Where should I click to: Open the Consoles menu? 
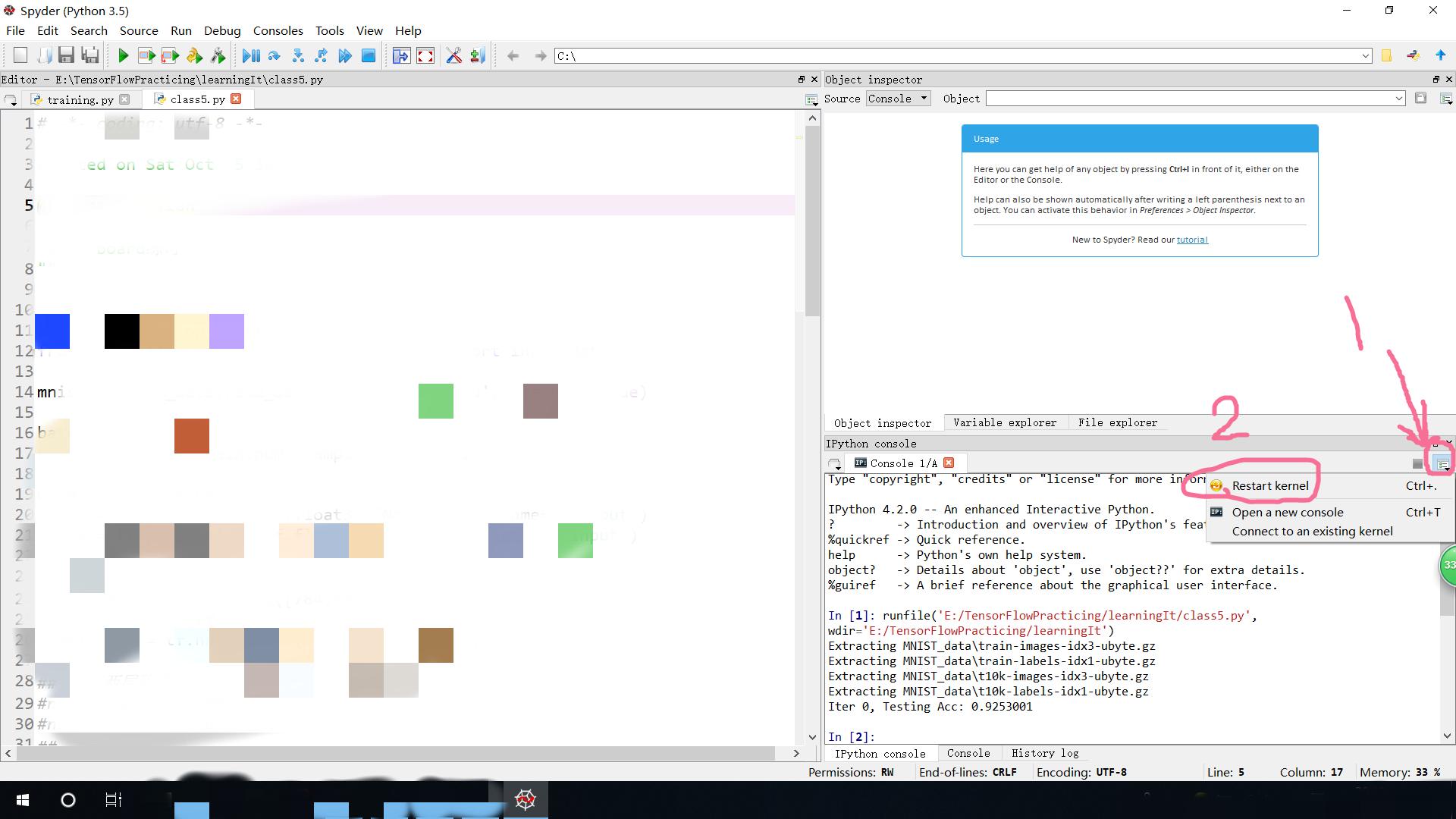[278, 30]
